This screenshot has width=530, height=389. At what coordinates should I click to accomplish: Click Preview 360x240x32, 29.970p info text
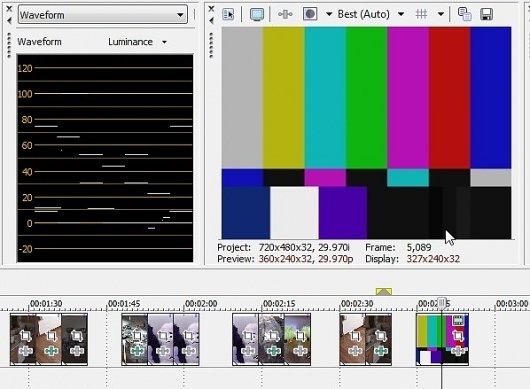(285, 259)
